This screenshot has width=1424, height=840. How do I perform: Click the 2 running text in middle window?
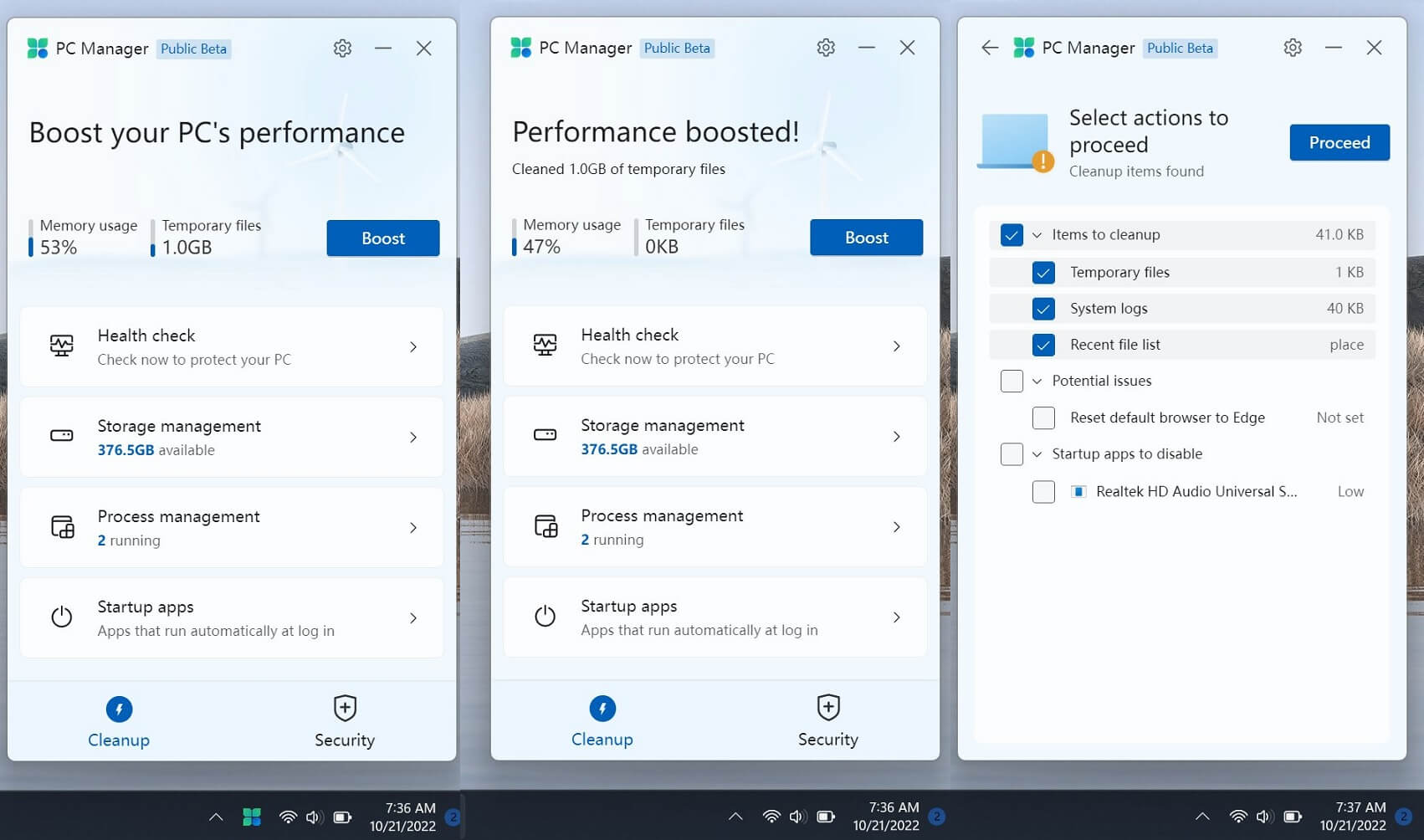(x=612, y=540)
